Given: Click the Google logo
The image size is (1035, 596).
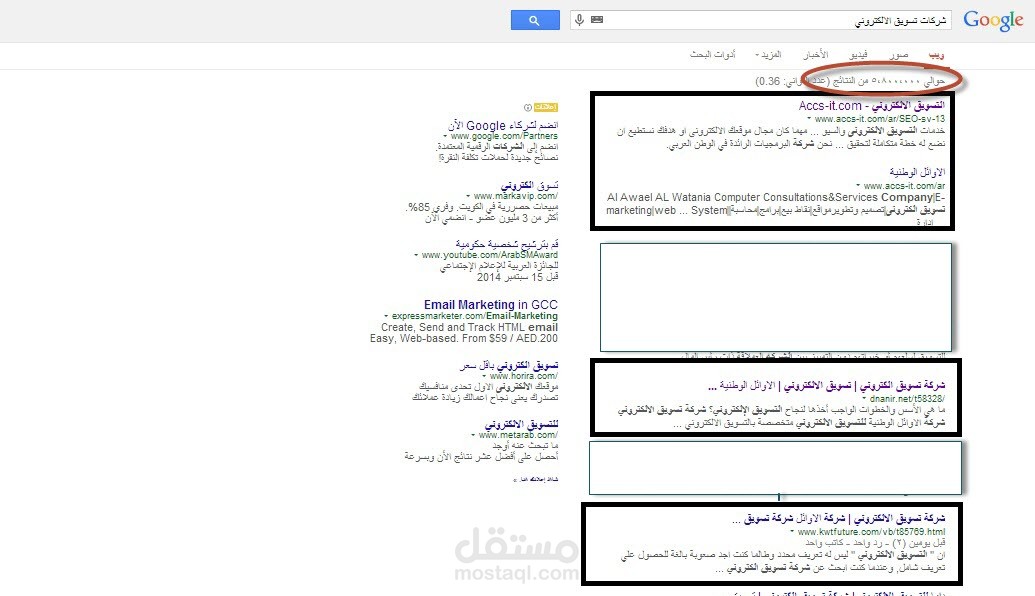Looking at the screenshot, I should (993, 20).
